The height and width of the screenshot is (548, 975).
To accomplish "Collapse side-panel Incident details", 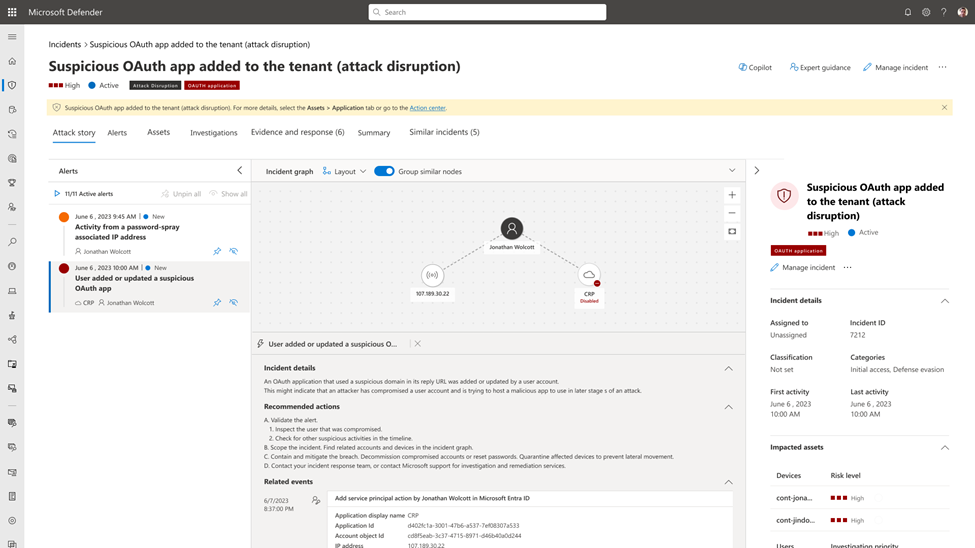I will (945, 301).
